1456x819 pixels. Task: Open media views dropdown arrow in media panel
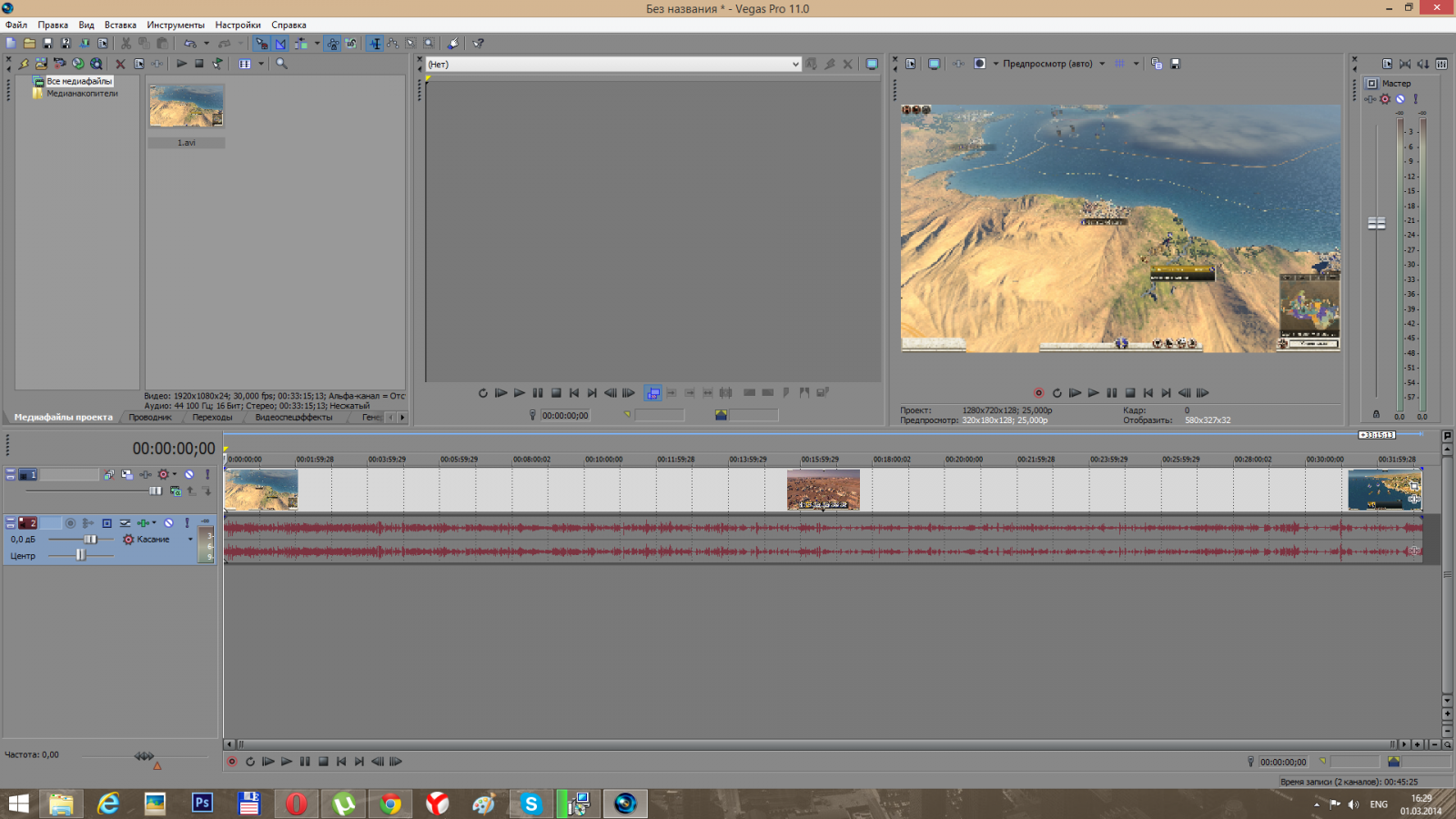click(x=260, y=64)
